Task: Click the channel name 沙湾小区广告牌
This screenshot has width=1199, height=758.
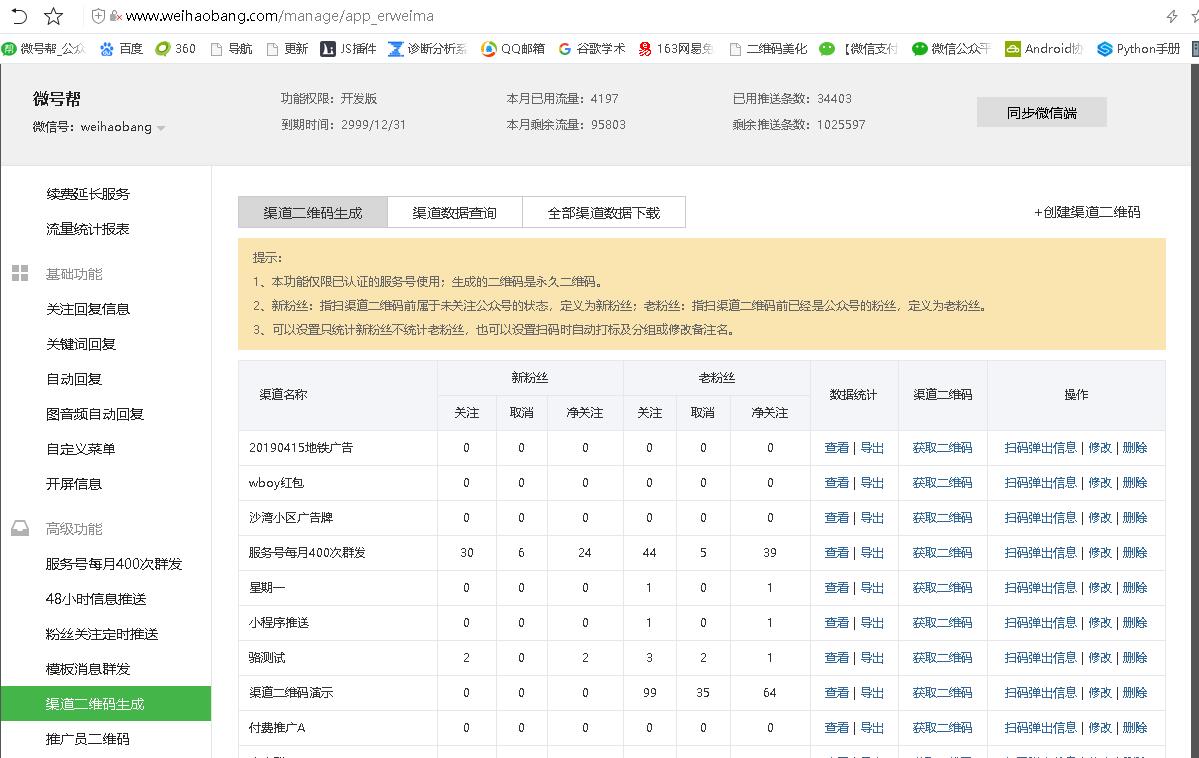Action: click(x=291, y=518)
